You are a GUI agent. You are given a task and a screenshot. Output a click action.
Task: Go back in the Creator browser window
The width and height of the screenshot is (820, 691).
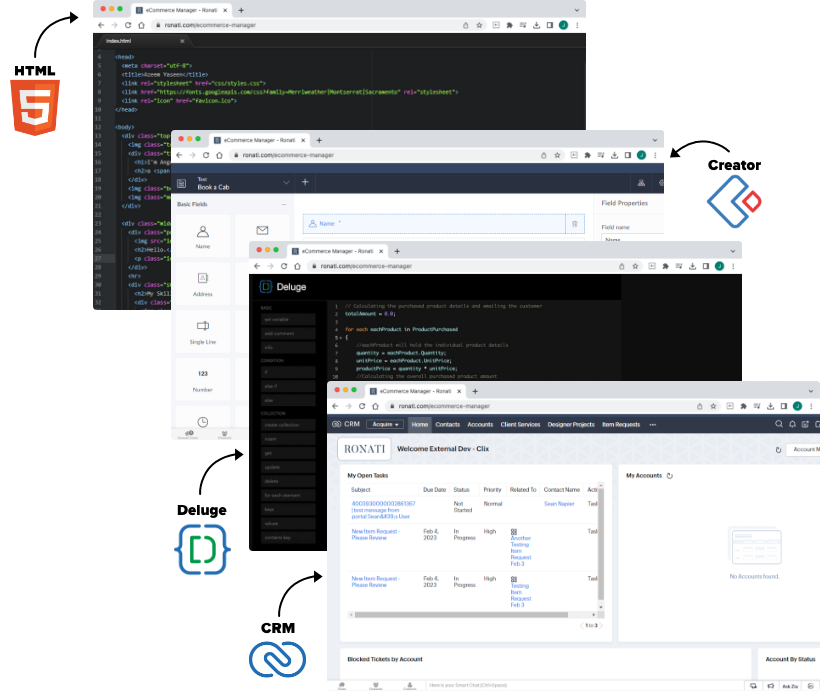click(179, 155)
